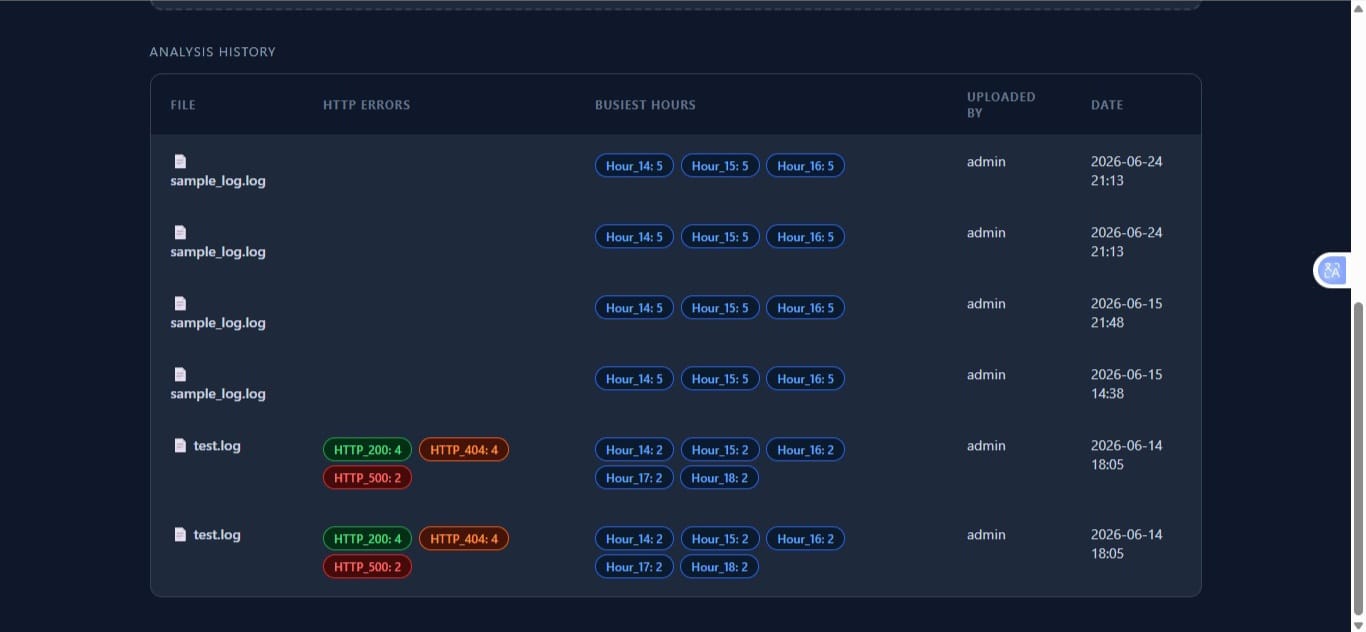Select Hour_16: 5 badge in the 21:48 row
Viewport: 1366px width, 632px height.
click(805, 308)
